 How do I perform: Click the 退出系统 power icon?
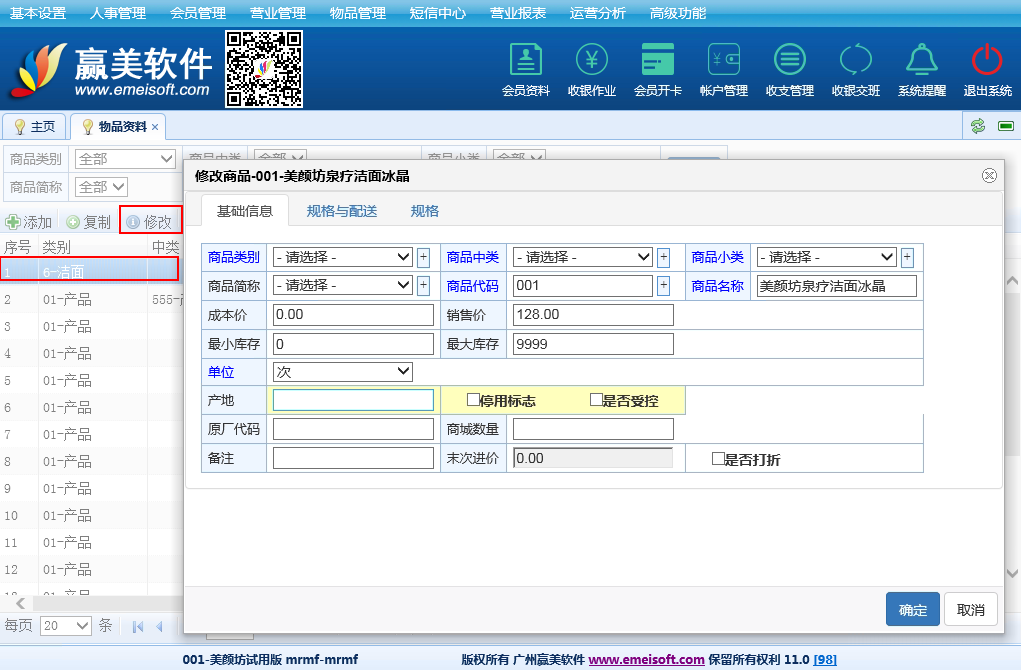click(x=987, y=61)
